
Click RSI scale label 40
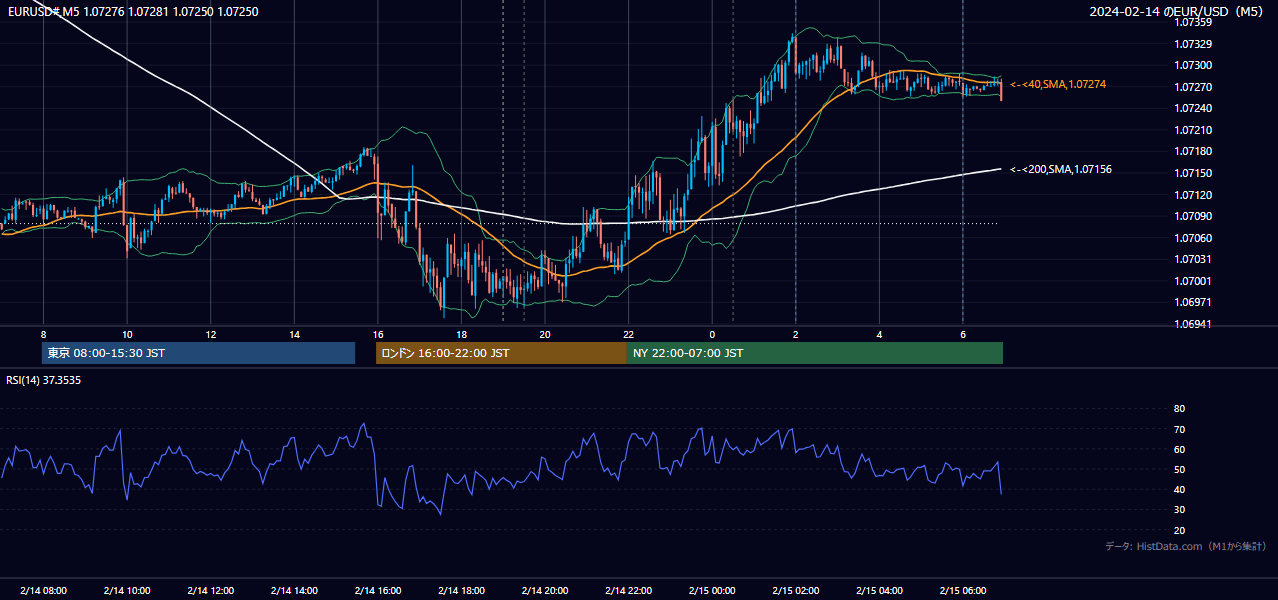pos(1179,489)
